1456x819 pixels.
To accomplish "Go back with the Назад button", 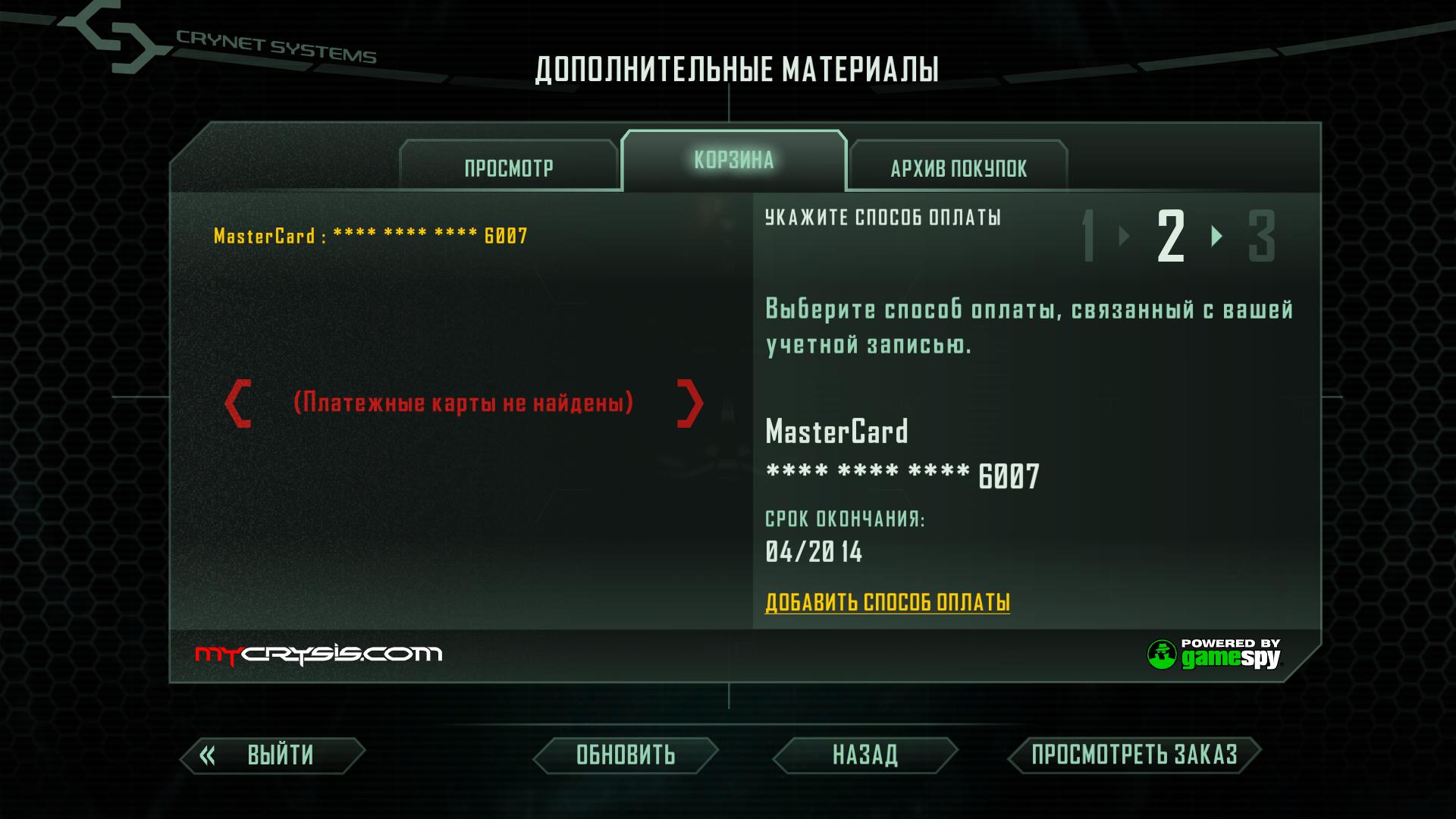I will tap(865, 755).
